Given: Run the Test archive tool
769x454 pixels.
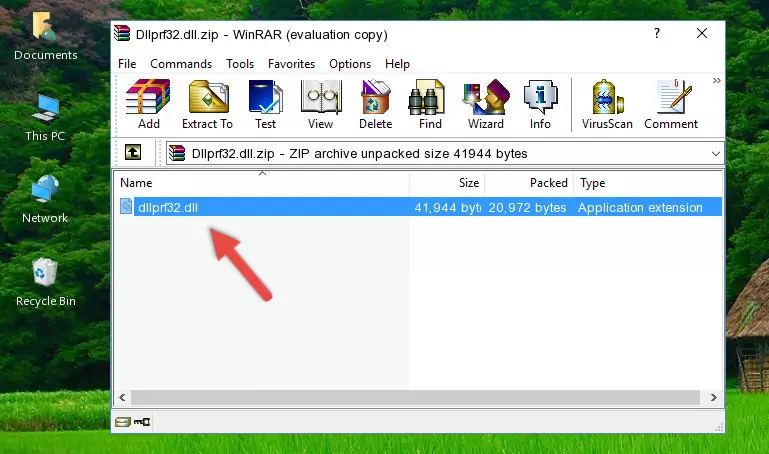Looking at the screenshot, I should [x=265, y=104].
